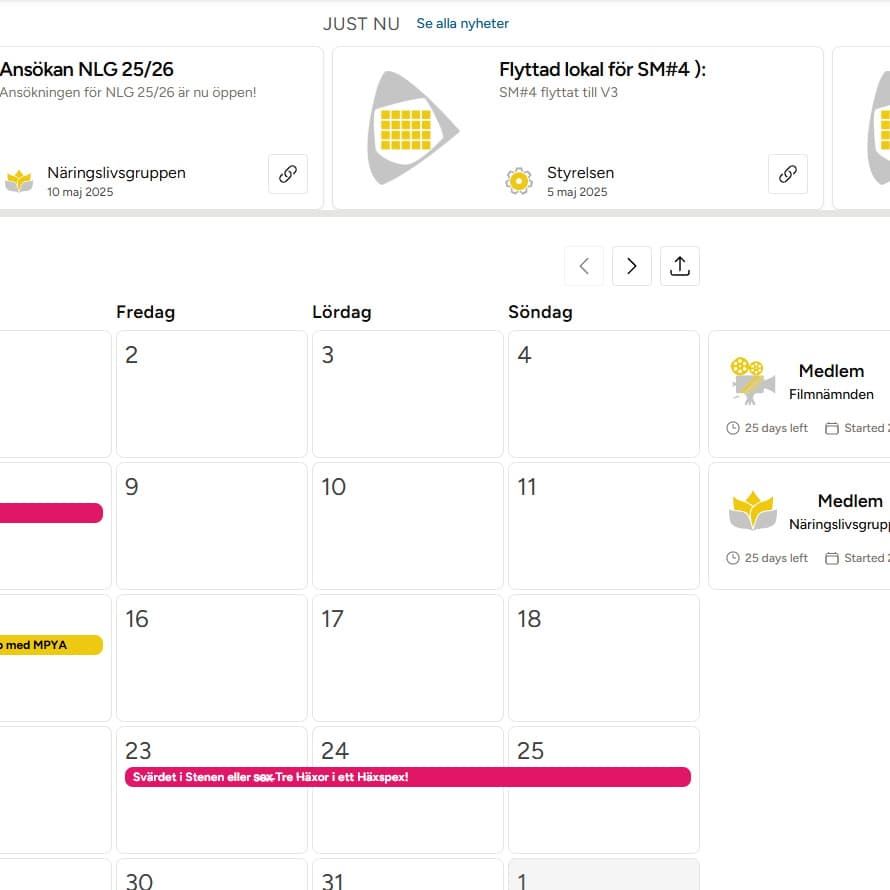Click the Näringslivsgruppen lotus icon in news card
Screen dimensions: 890x890
(19, 181)
